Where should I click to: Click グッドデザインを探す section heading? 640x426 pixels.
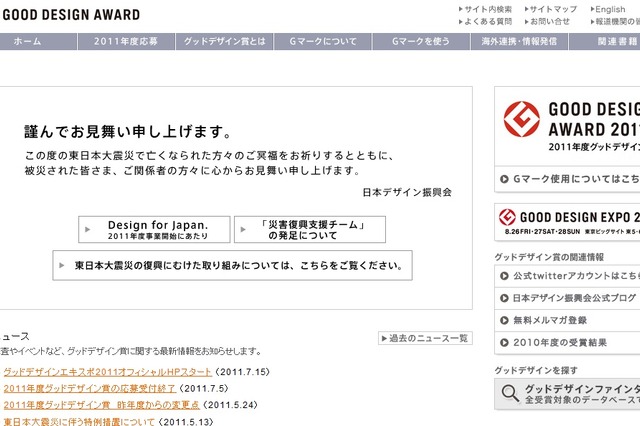(536, 371)
